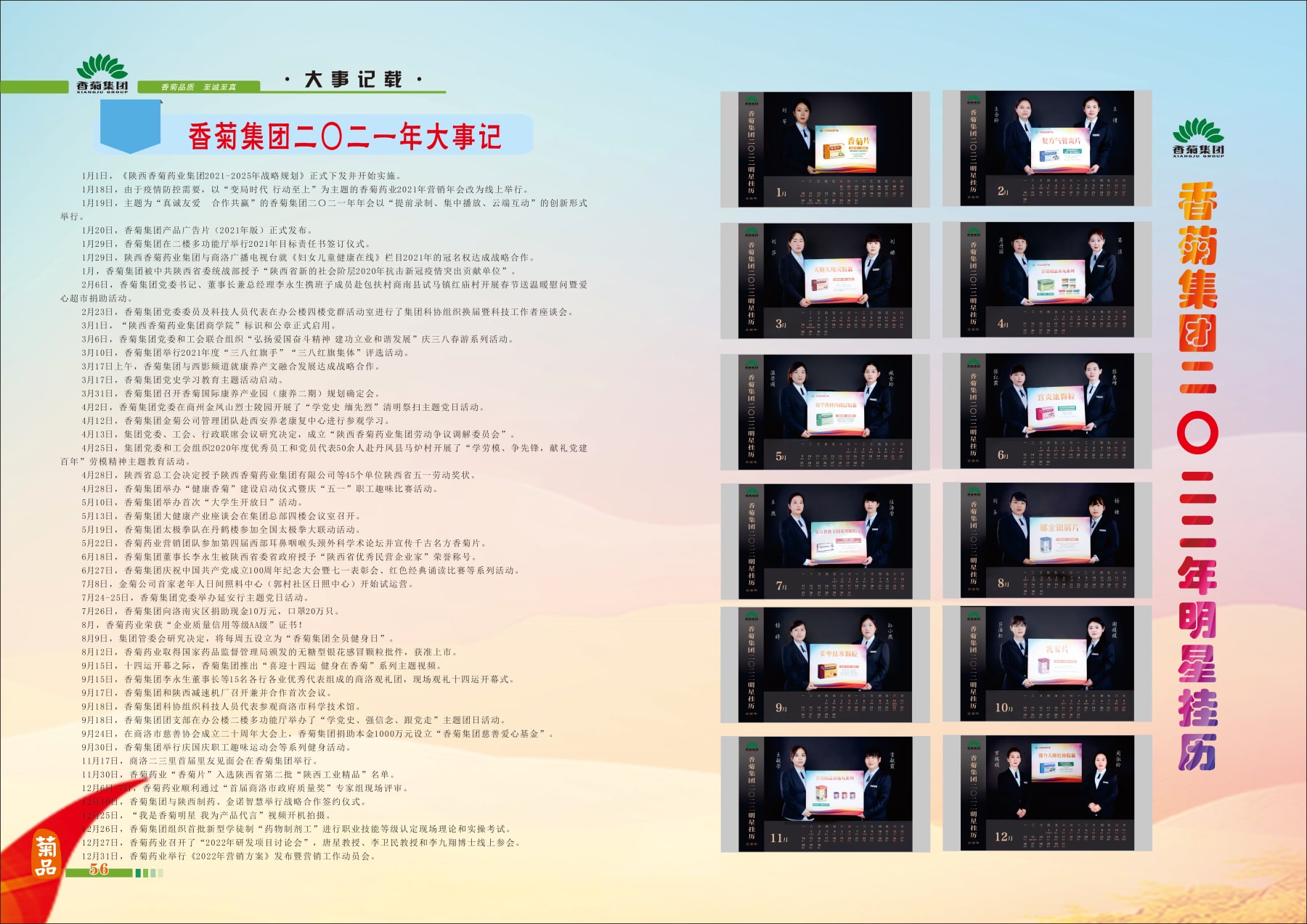Open the 8月 calendar thumbnail
The image size is (1307, 924).
[x=1047, y=540]
